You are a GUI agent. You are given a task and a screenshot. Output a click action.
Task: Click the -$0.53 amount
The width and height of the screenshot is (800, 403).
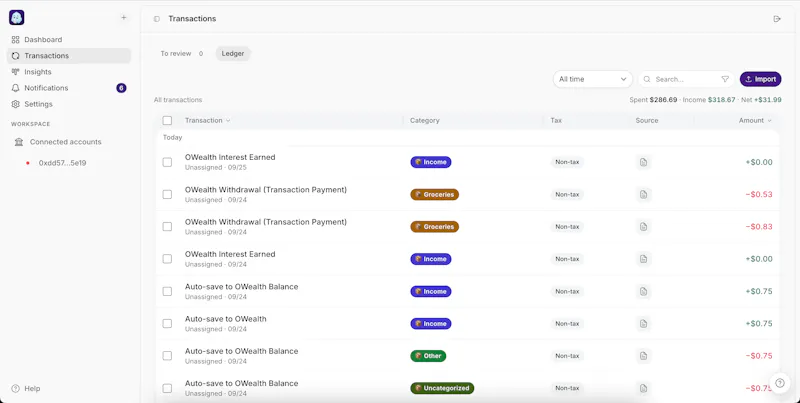[759, 194]
